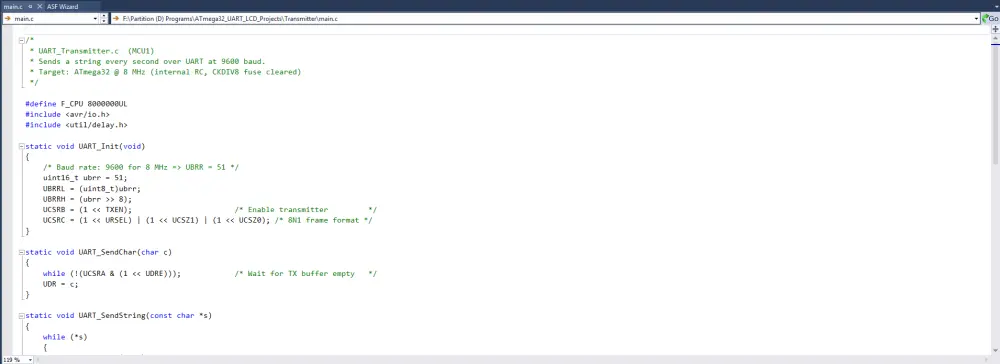Collapse the UART_Init function

(x=22, y=146)
